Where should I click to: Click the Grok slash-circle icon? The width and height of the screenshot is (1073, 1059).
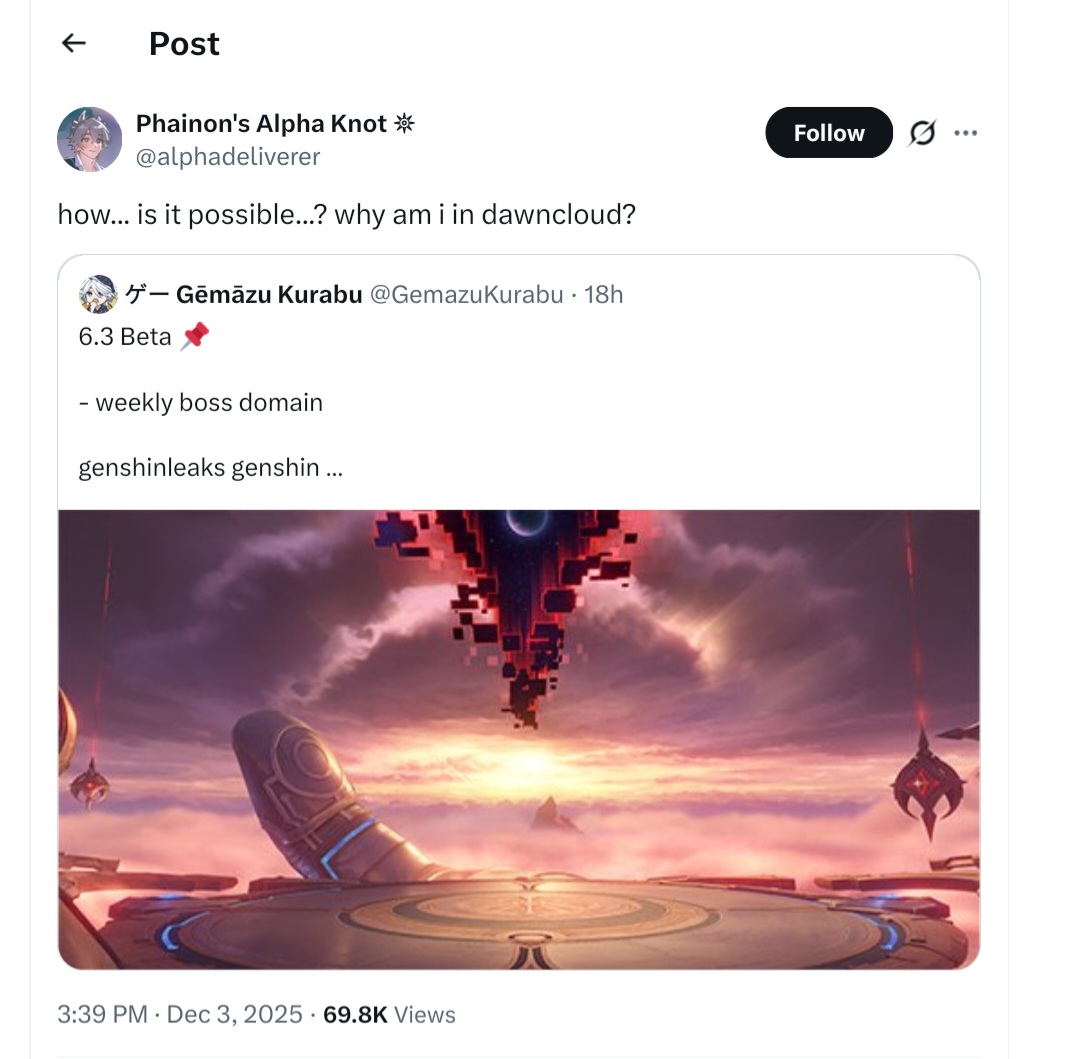(922, 133)
